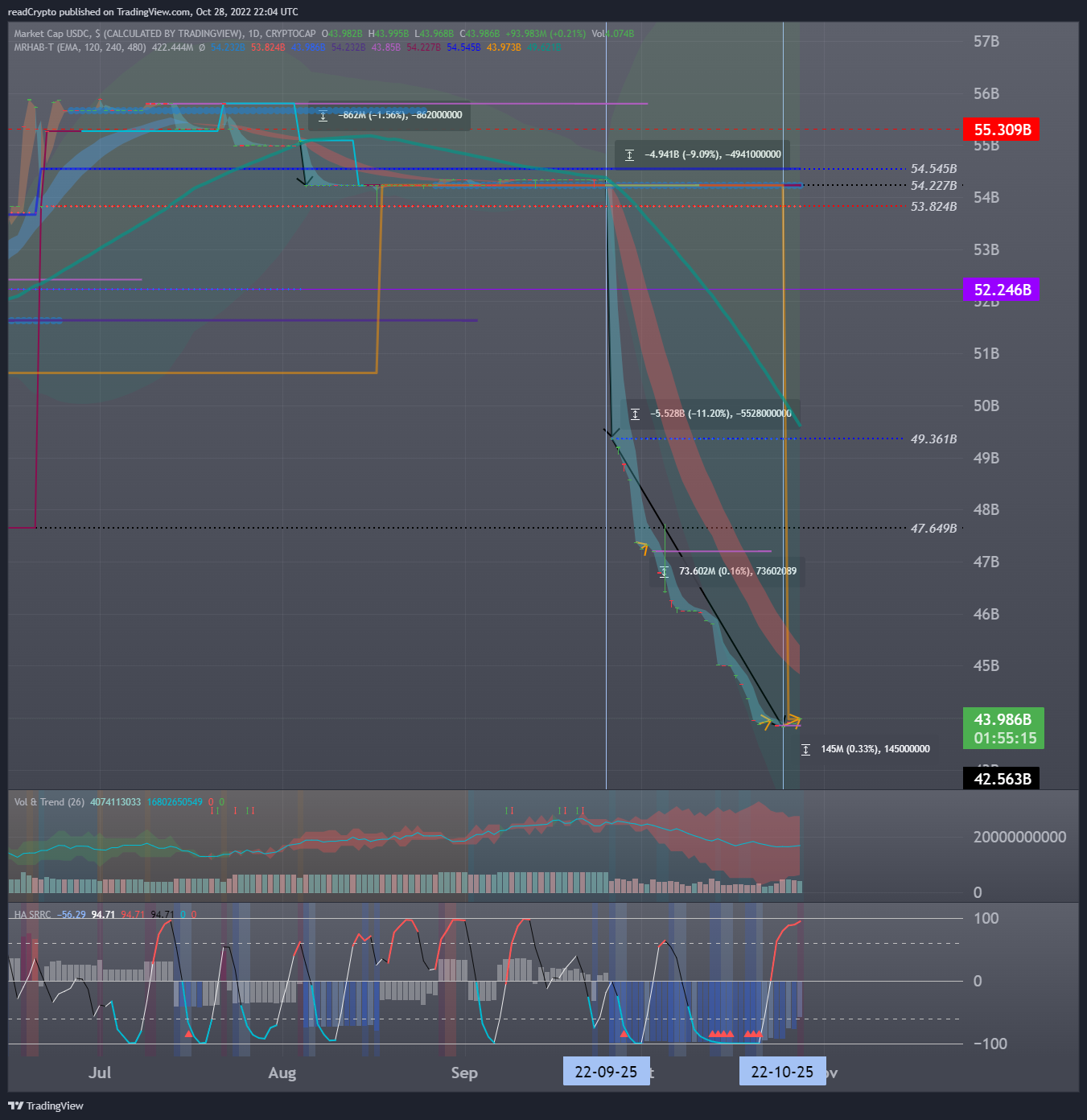The image size is (1087, 1120).
Task: Click the 53.824B horizontal line label
Action: [933, 207]
